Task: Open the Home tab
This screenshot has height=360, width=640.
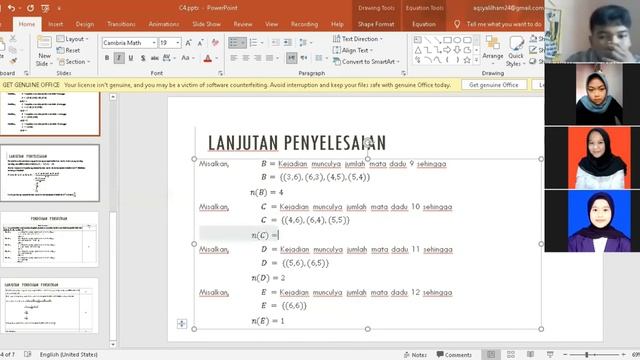Action: pos(27,24)
